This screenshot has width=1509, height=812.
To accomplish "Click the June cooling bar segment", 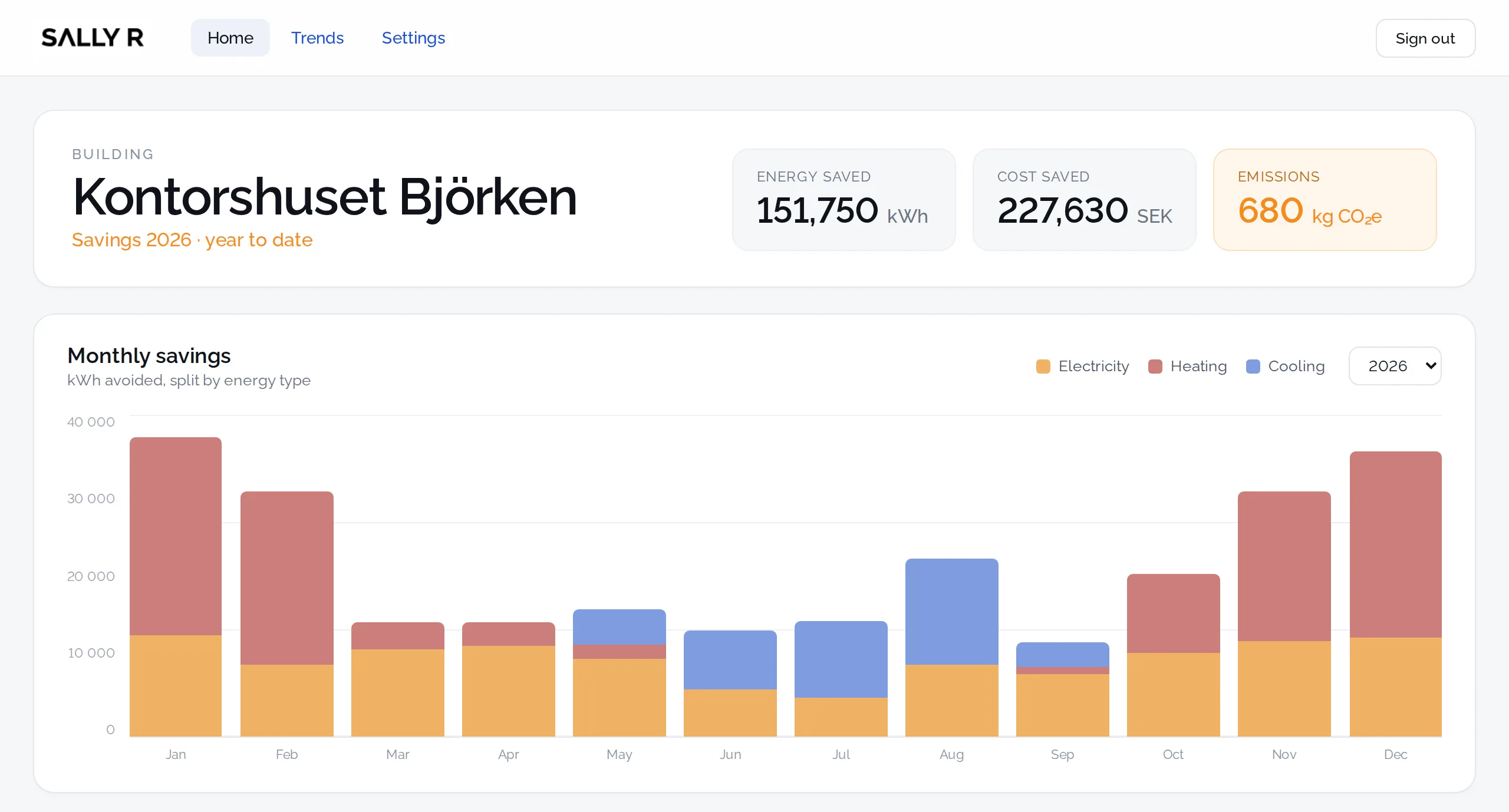I will point(730,660).
